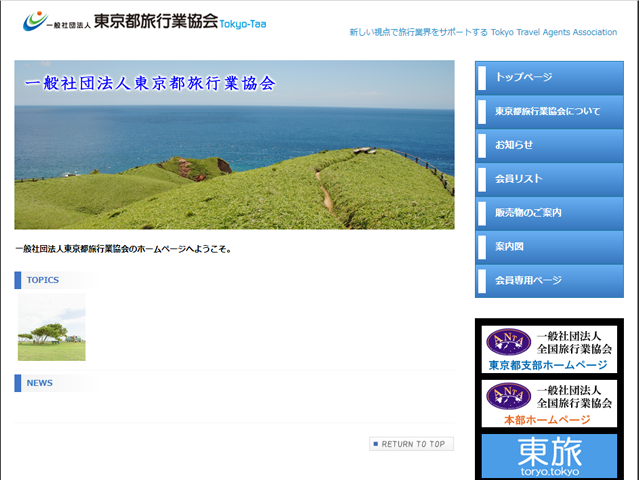The width and height of the screenshot is (640, 480).
Task: Go to 会員リスト page
Action: [548, 179]
